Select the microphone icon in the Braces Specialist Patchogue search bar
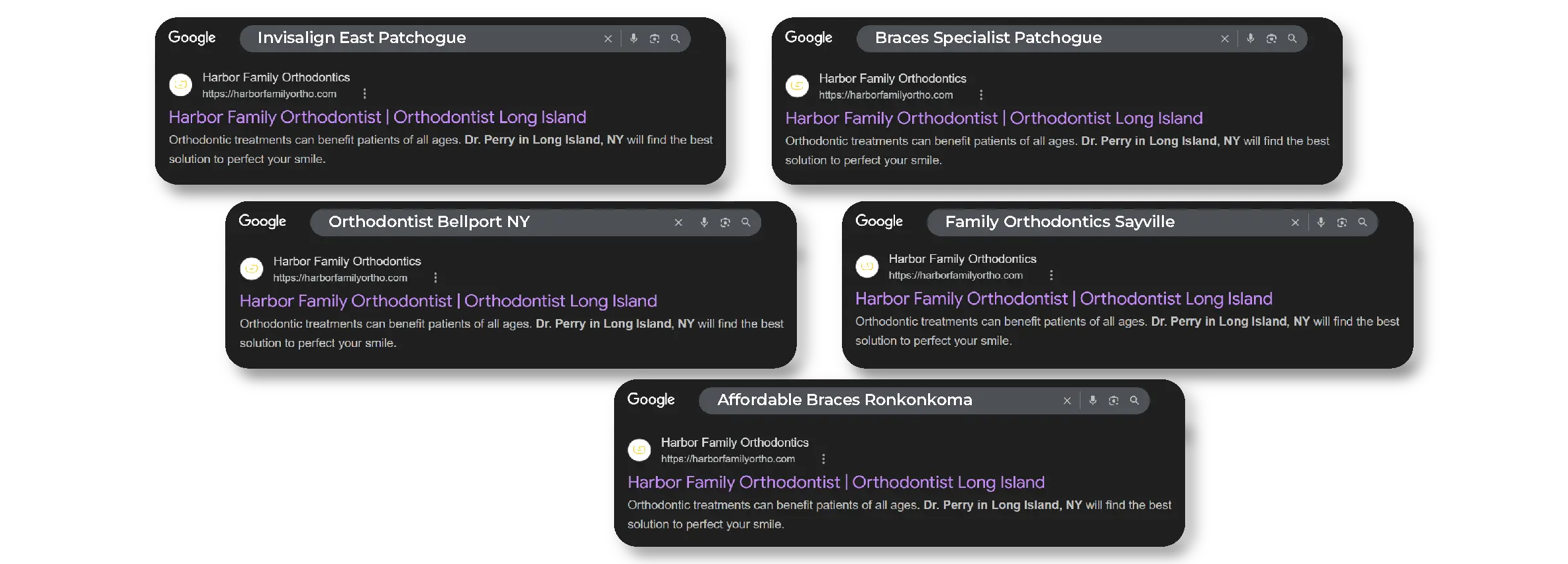The height and width of the screenshot is (564, 1568). click(1250, 38)
